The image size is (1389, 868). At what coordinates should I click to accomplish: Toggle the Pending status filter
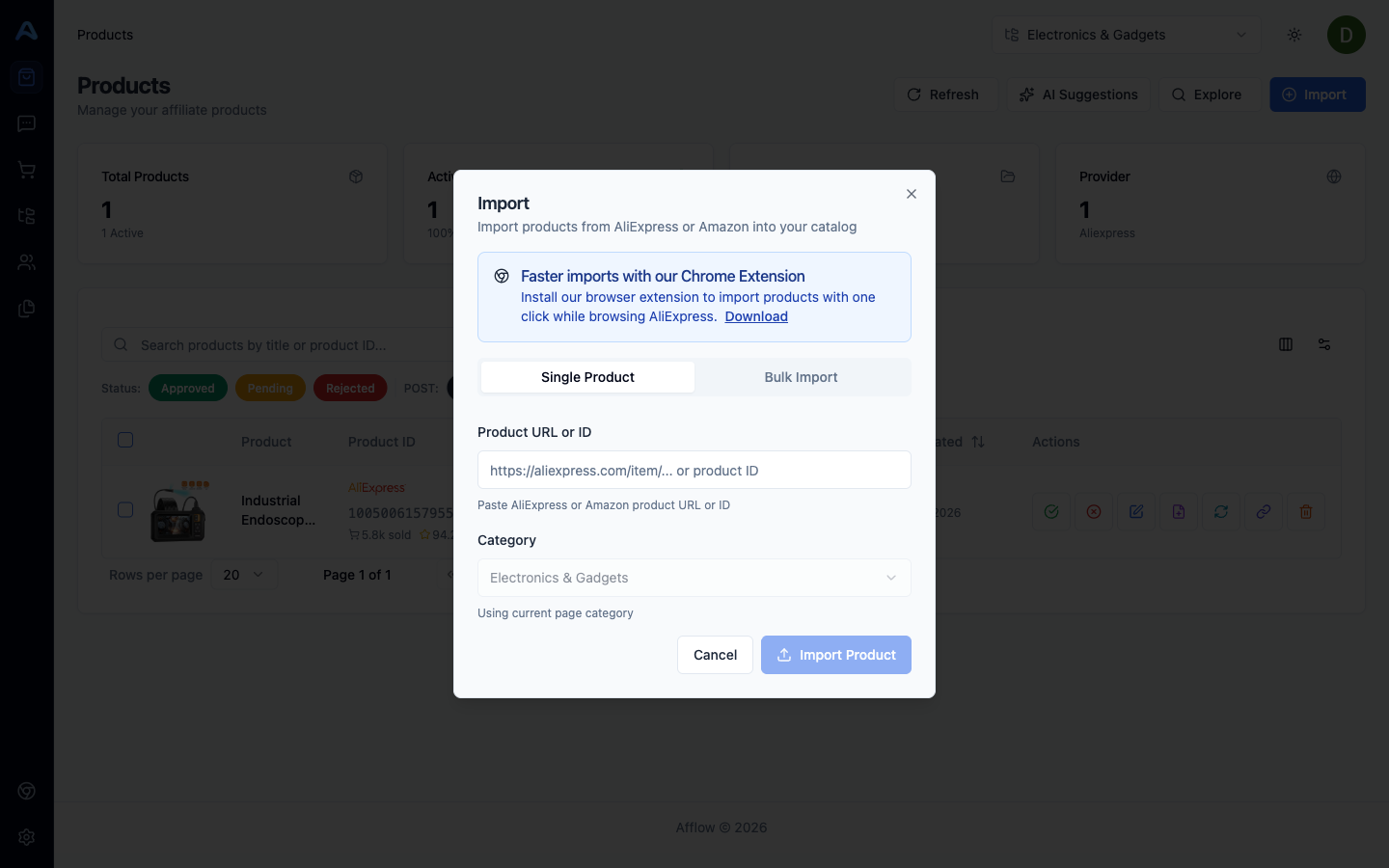tap(270, 388)
